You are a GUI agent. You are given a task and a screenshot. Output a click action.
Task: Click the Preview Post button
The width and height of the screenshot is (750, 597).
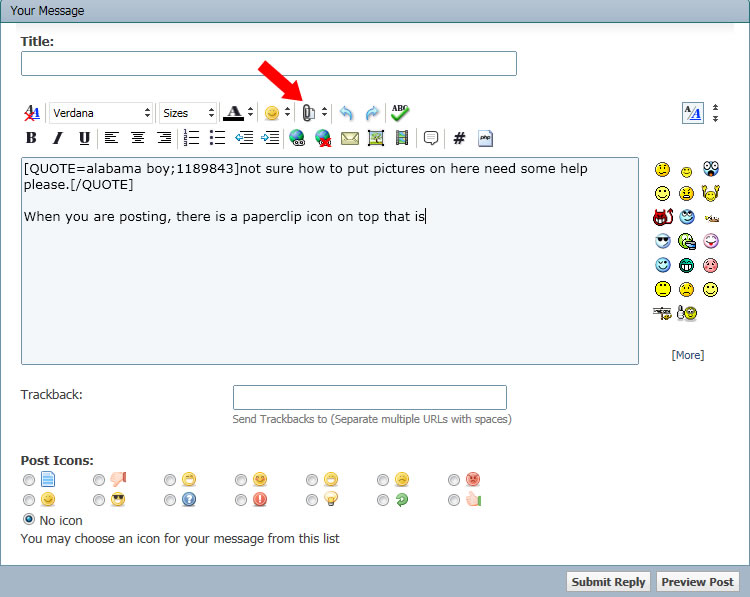697,582
